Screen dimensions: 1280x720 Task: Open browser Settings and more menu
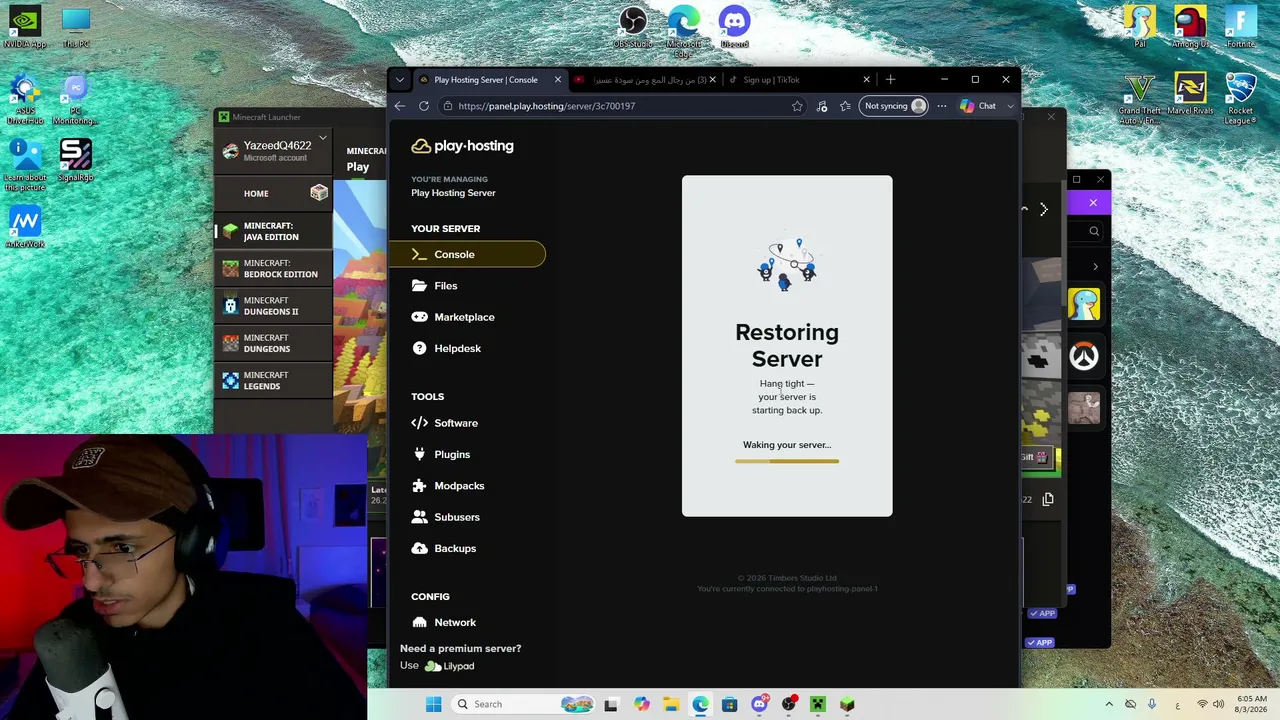(x=941, y=106)
